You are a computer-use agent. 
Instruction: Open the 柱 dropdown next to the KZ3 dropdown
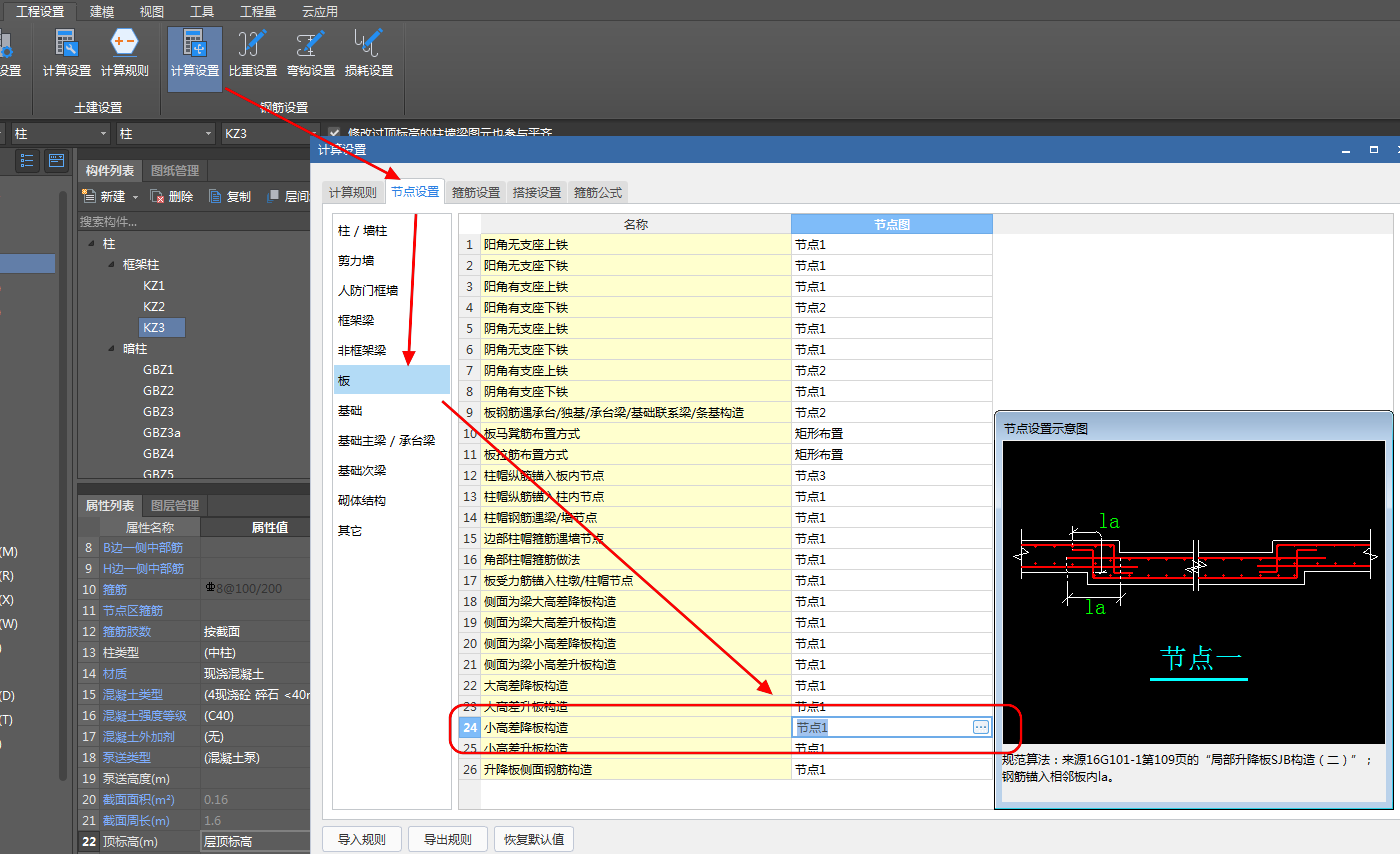point(165,133)
